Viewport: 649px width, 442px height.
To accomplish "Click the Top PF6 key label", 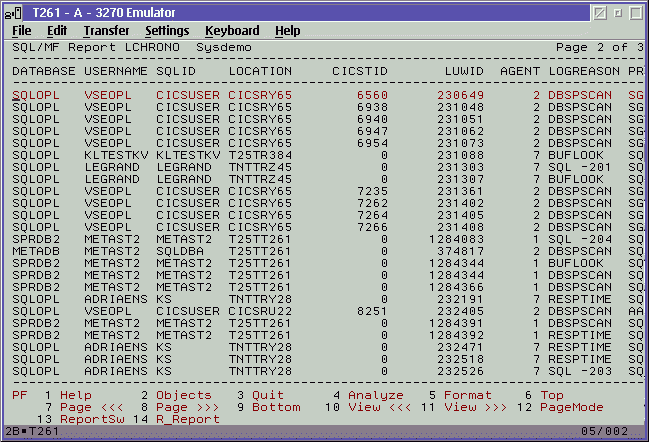I will (x=552, y=395).
